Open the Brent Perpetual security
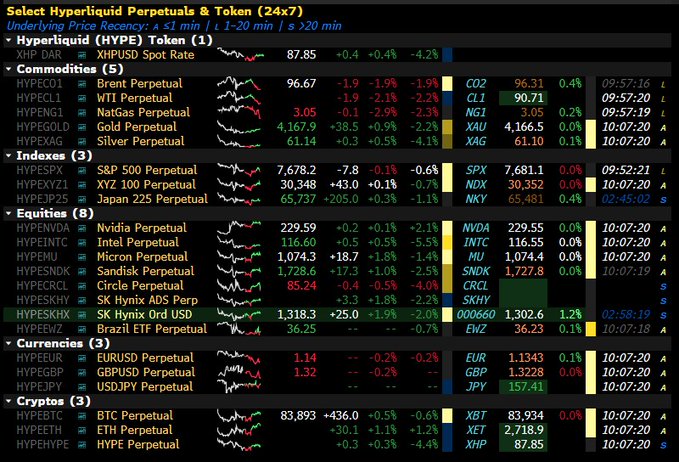The height and width of the screenshot is (462, 679). [139, 84]
